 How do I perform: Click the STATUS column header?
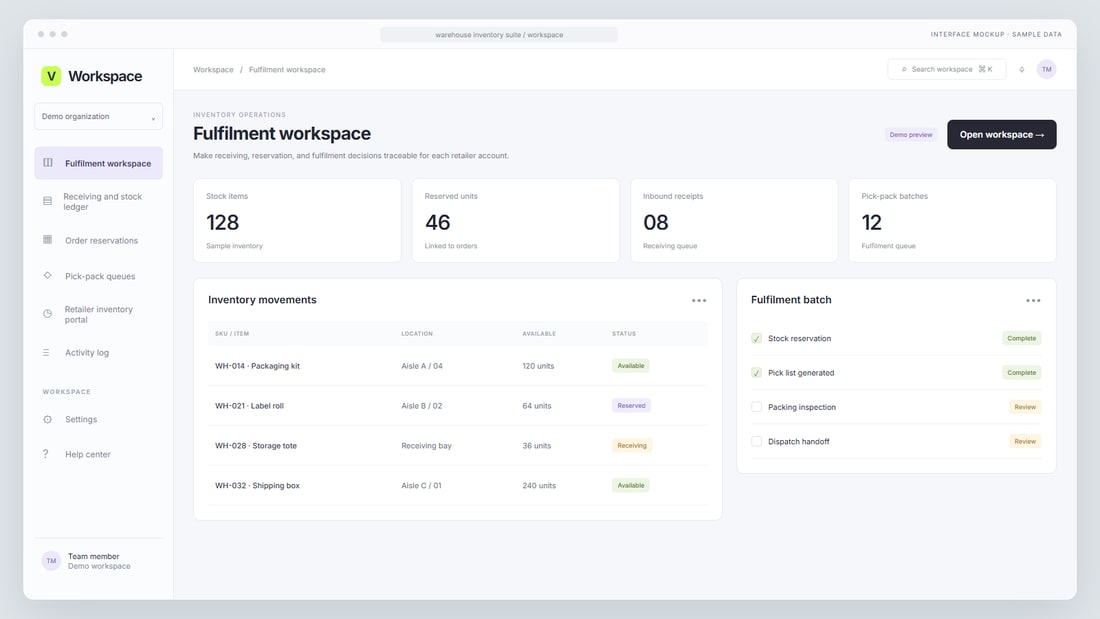tap(624, 333)
